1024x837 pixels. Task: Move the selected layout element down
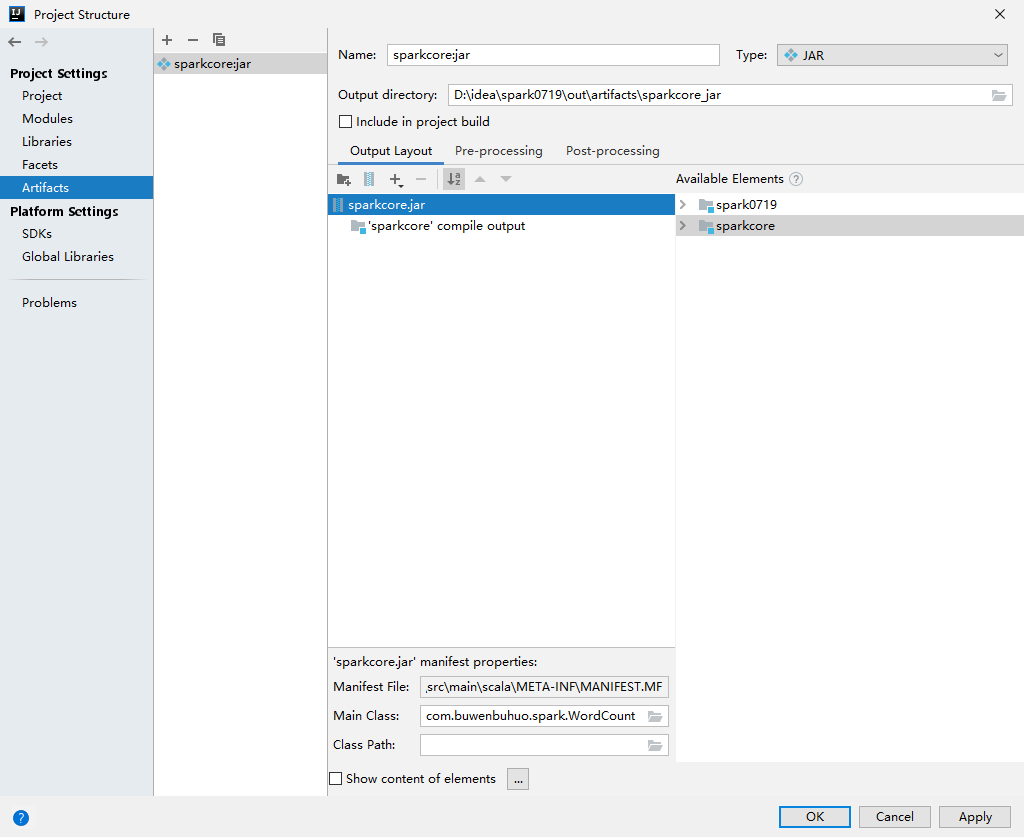tap(505, 179)
